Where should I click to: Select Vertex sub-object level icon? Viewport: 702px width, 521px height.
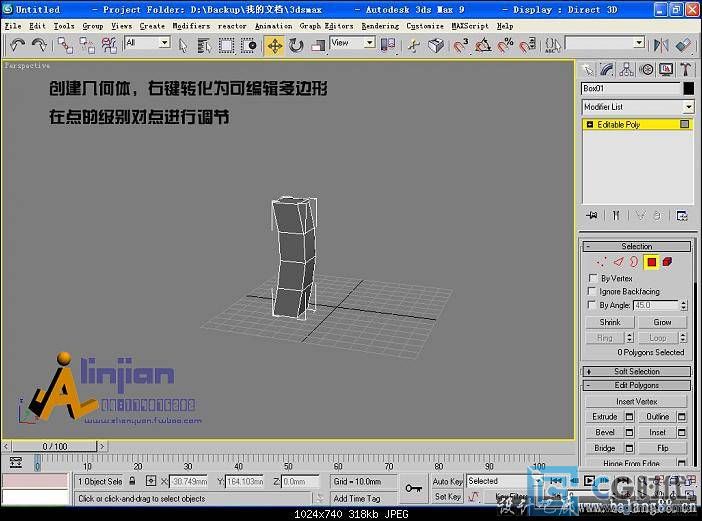click(602, 262)
